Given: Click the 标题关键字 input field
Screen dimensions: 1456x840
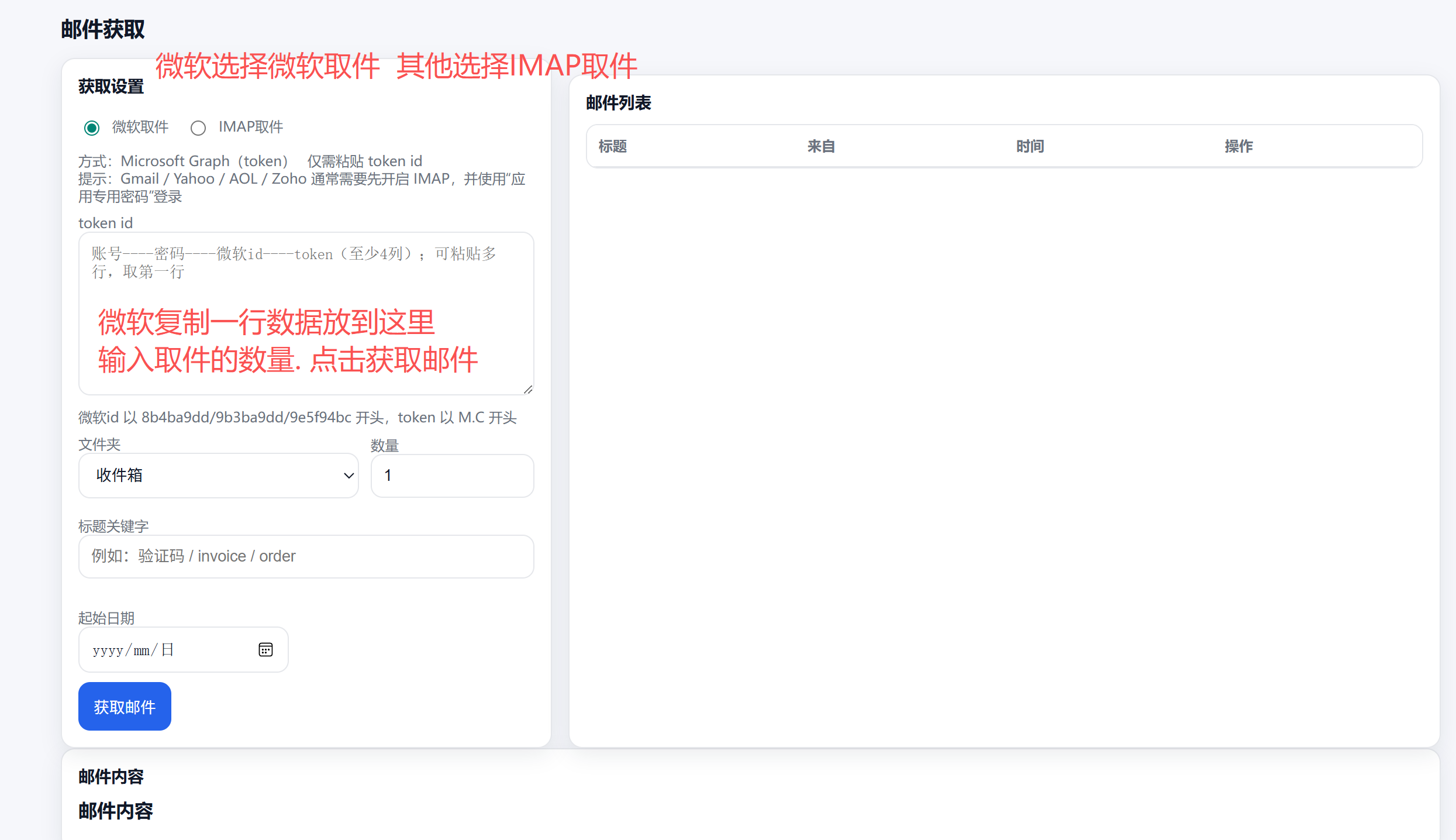Looking at the screenshot, I should point(306,556).
